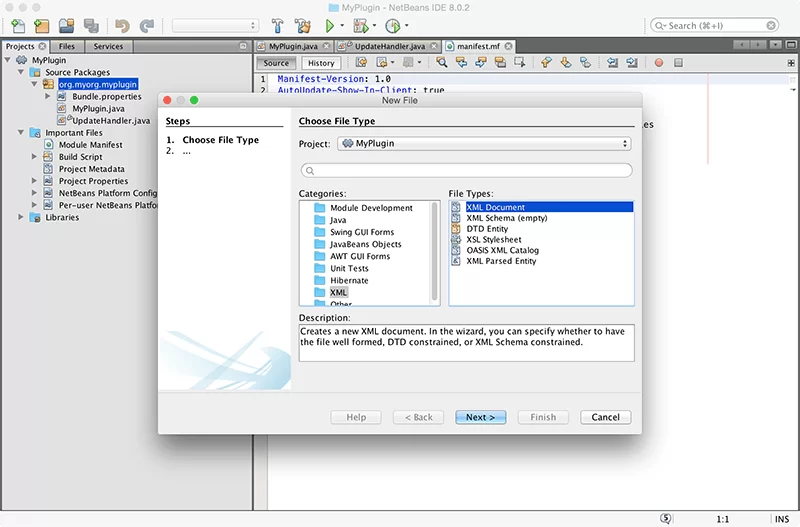800x527 pixels.
Task: Open the Profile Project dropdown arrow
Action: tap(406, 26)
